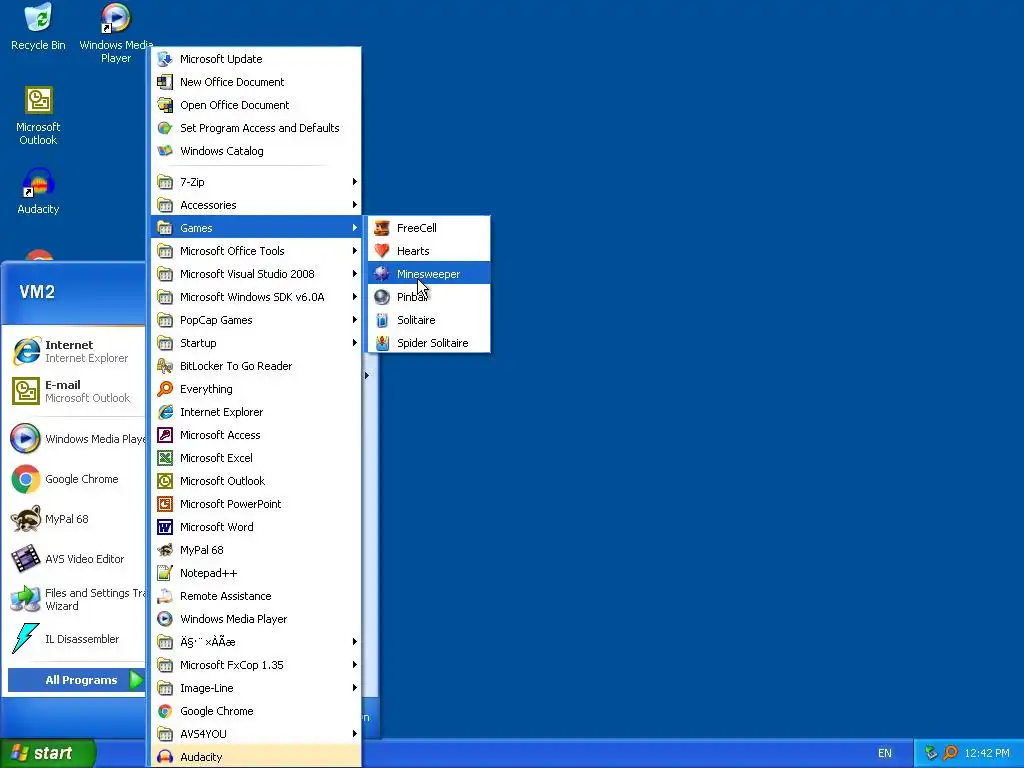Open MyPal 68 in start menu left pane
Screen dimensions: 1024x768
[x=75, y=519]
